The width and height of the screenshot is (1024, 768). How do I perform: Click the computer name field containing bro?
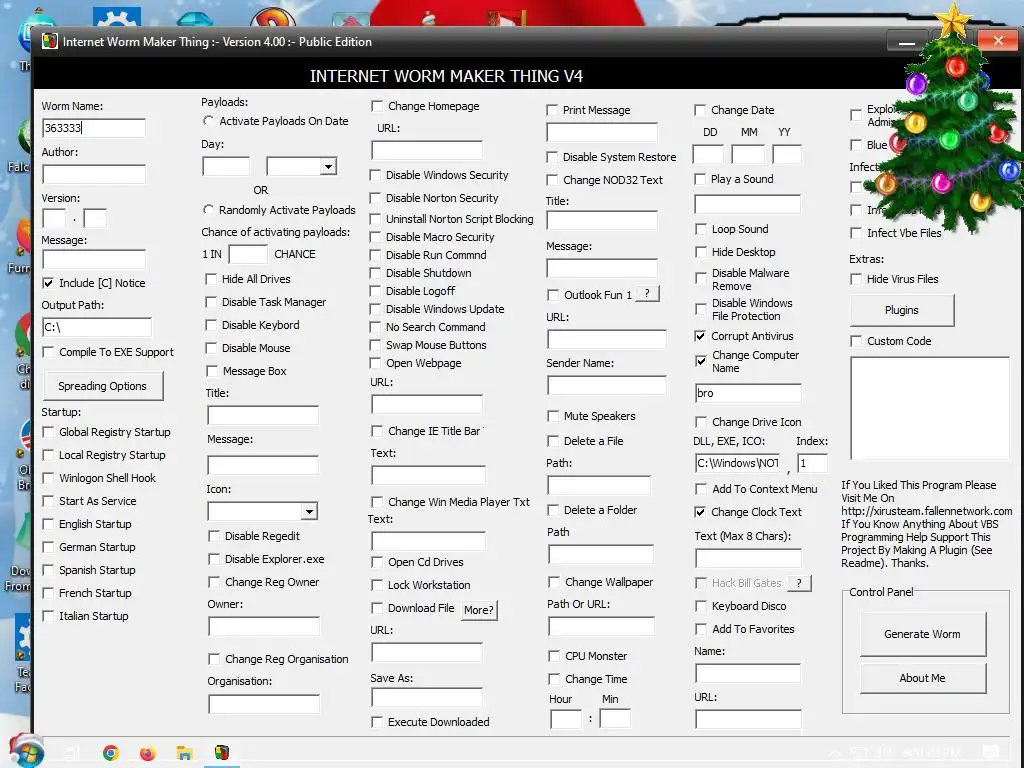[x=748, y=393]
